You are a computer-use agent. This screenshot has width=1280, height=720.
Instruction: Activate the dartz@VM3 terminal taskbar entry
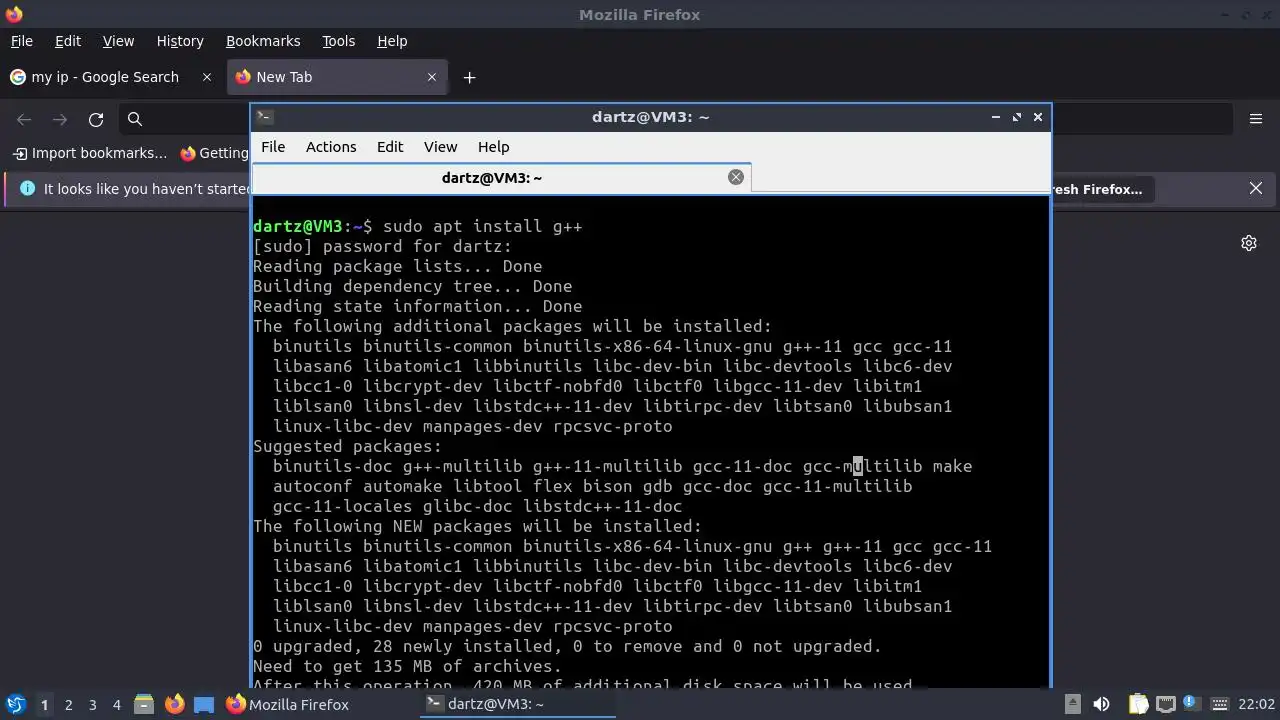[x=517, y=704]
